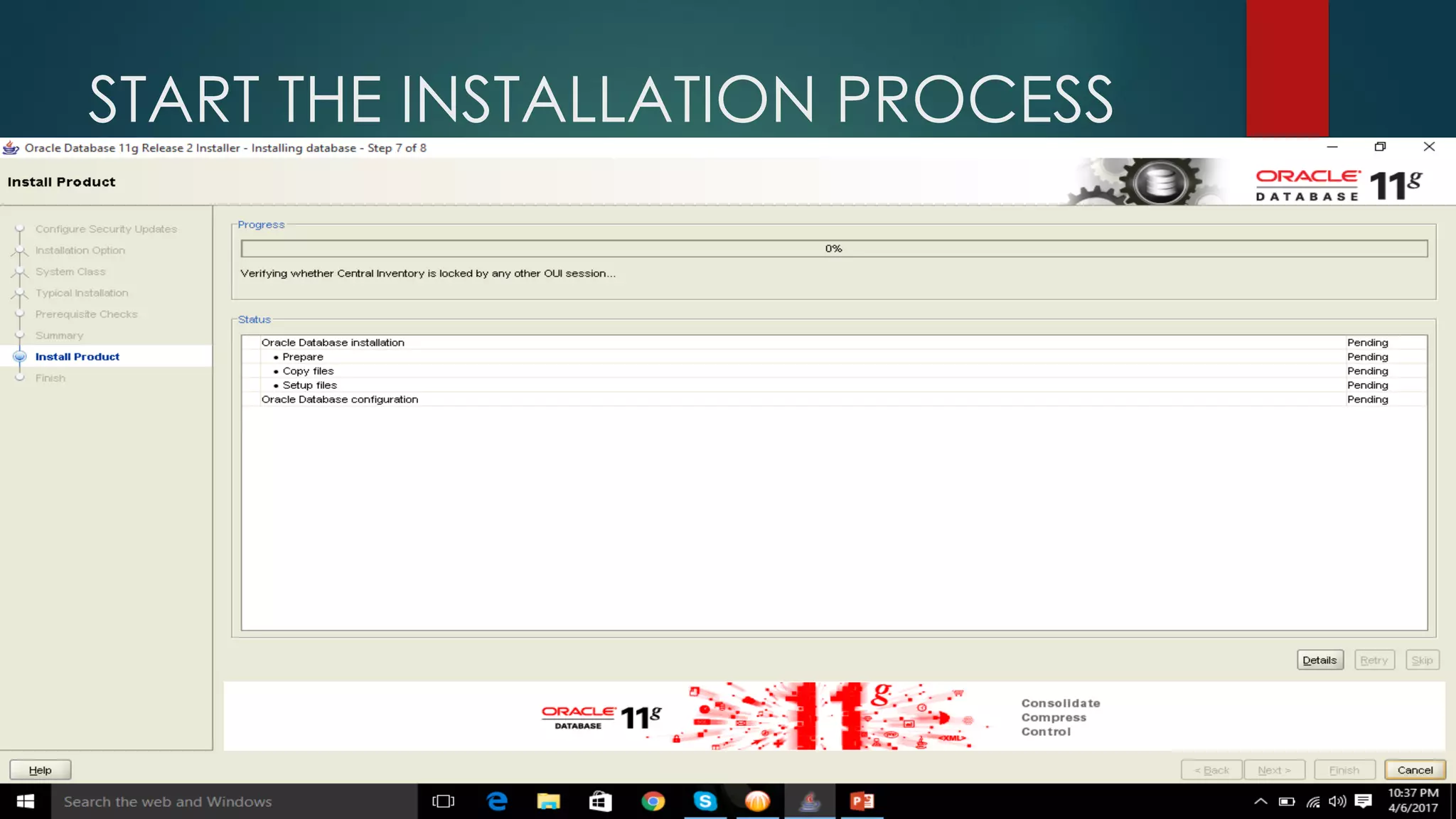Switch to PowerPoint on taskbar
Viewport: 1456px width, 819px height.
point(862,802)
